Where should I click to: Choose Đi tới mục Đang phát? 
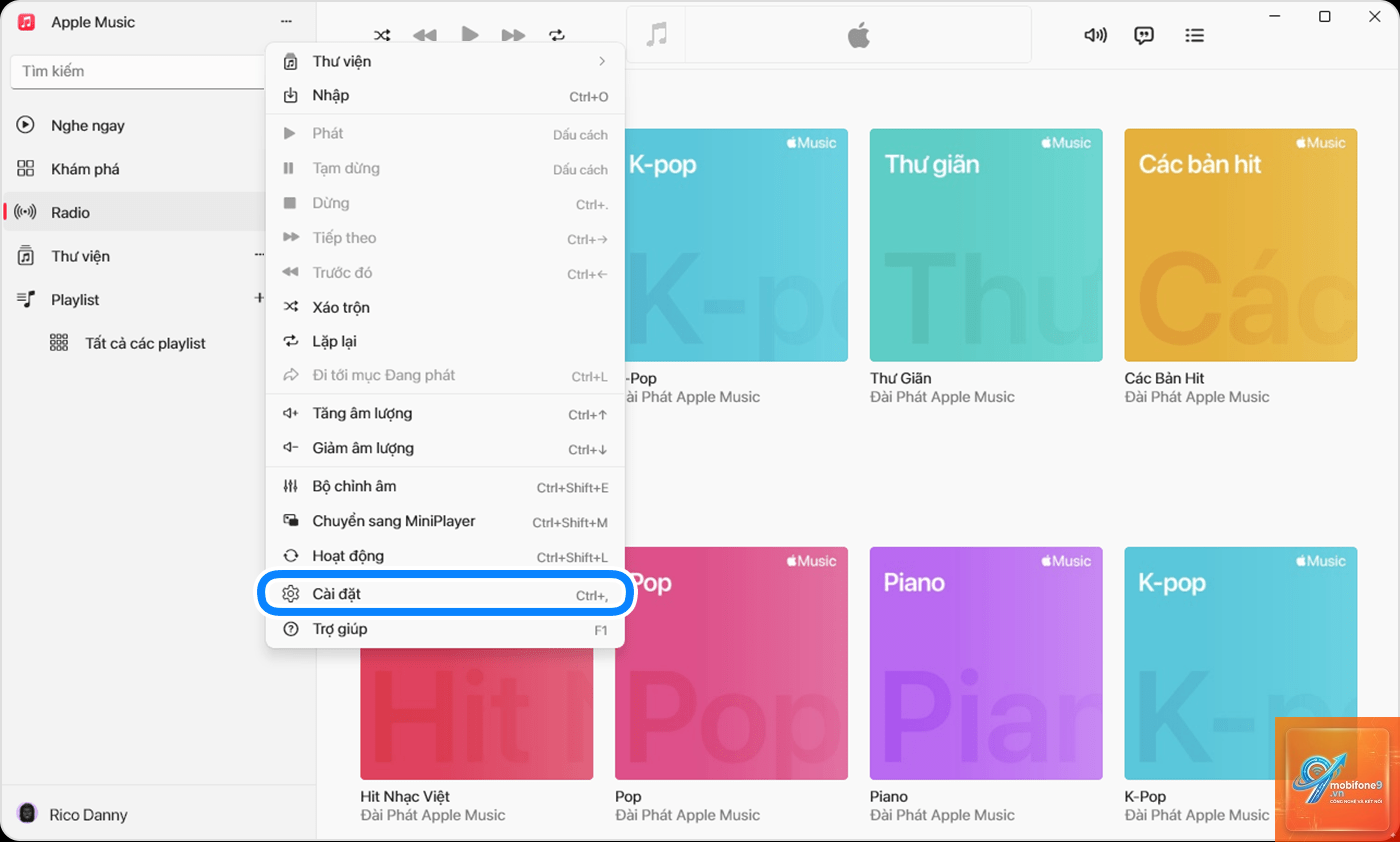tap(445, 376)
